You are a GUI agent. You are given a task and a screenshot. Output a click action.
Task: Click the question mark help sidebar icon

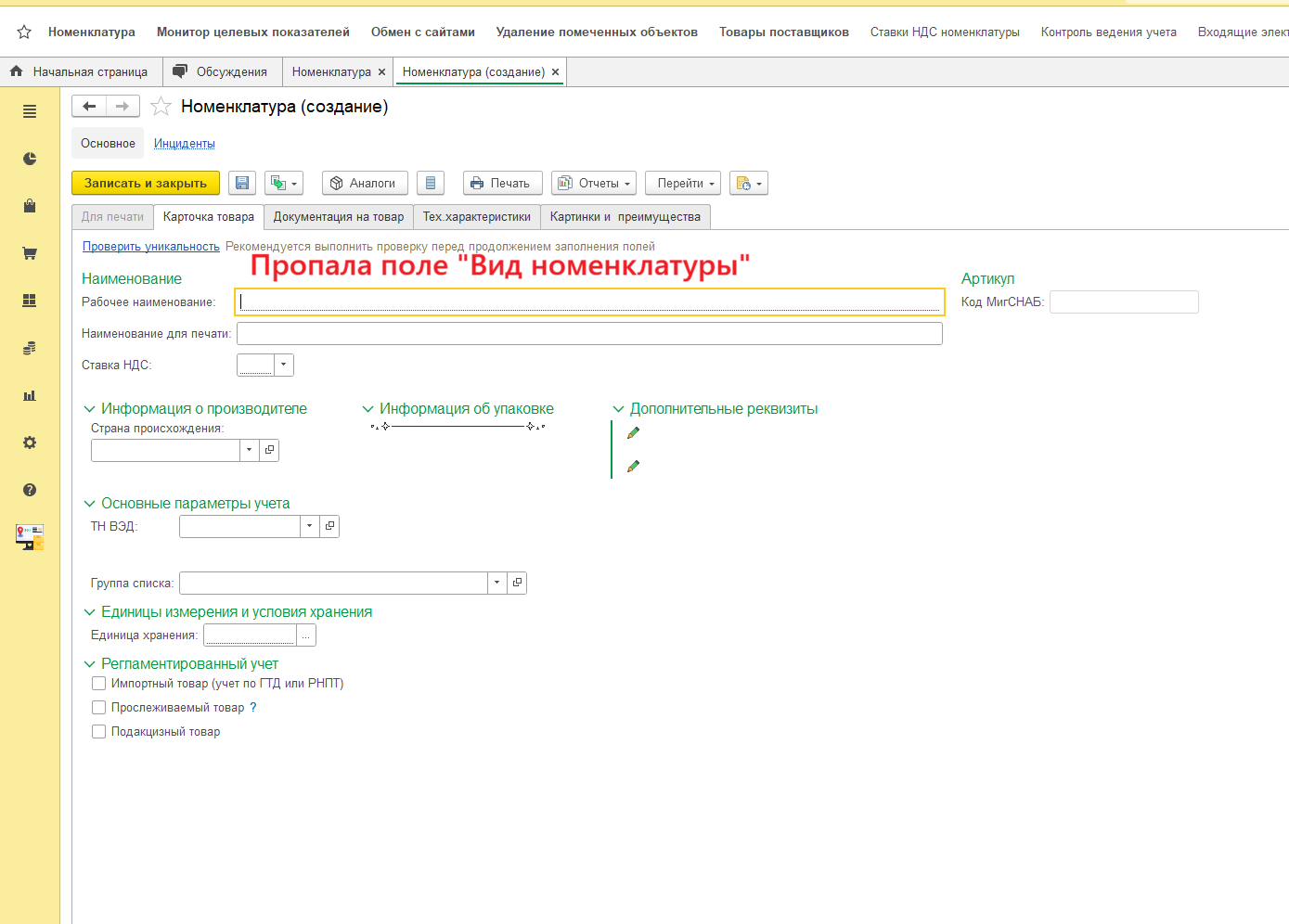coord(30,490)
